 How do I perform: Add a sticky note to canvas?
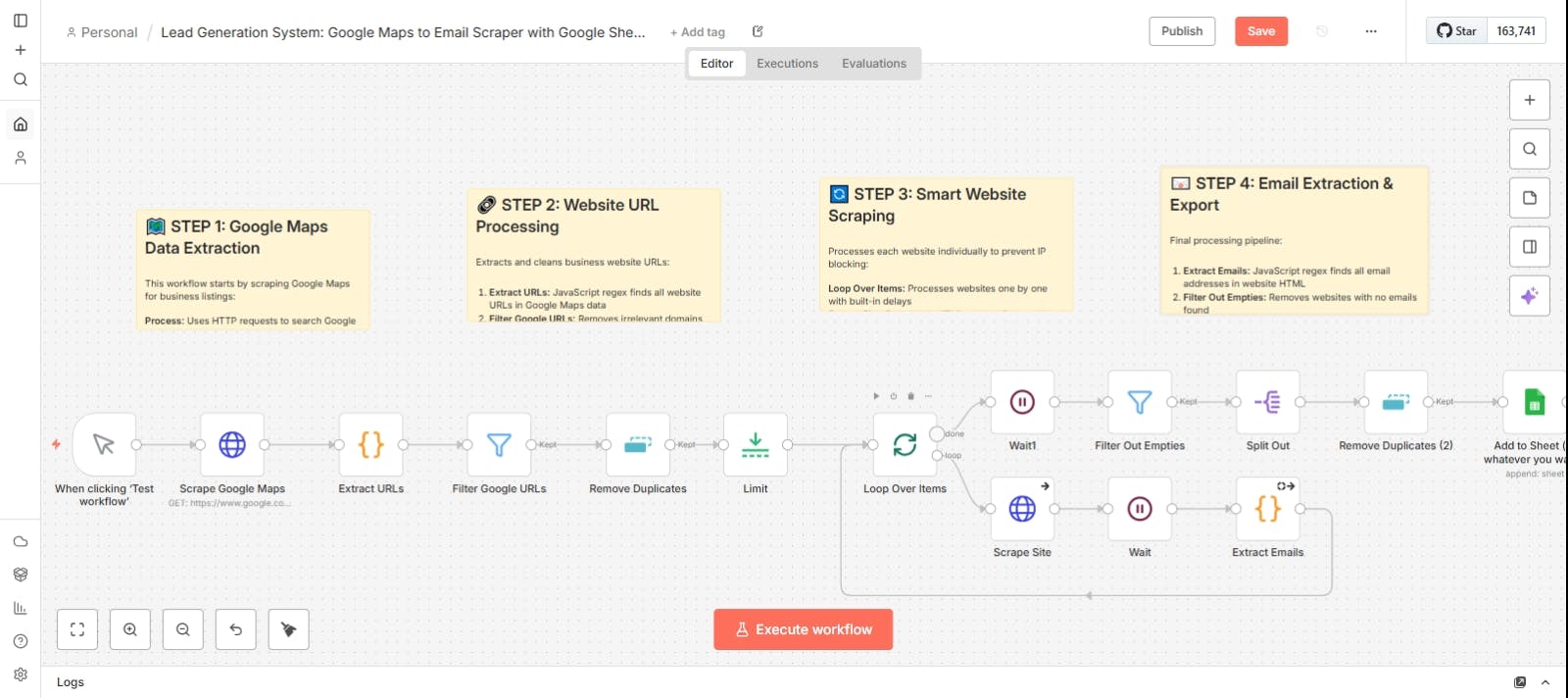tap(1530, 198)
